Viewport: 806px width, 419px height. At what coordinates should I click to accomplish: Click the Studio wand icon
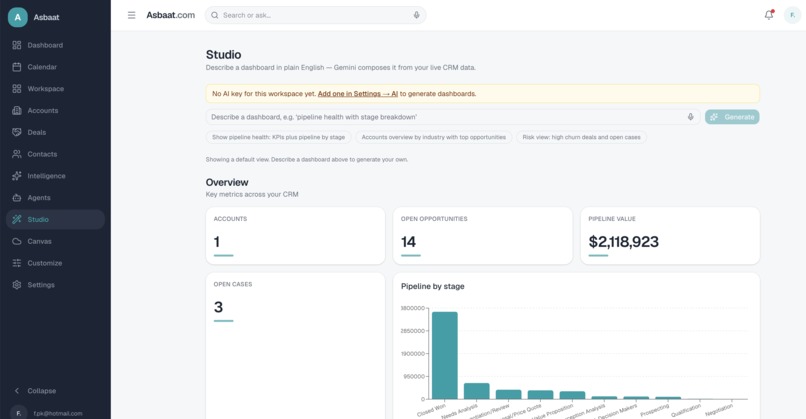click(17, 220)
